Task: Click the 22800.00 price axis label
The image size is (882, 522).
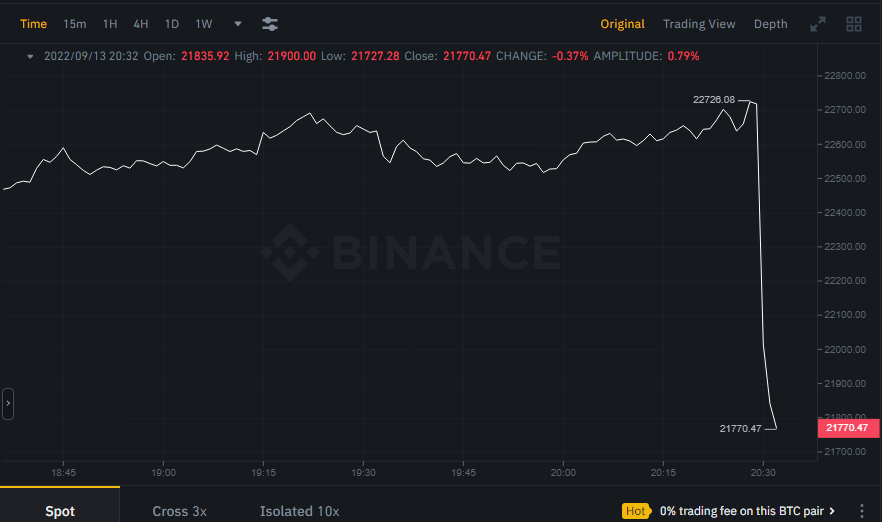Action: point(845,75)
